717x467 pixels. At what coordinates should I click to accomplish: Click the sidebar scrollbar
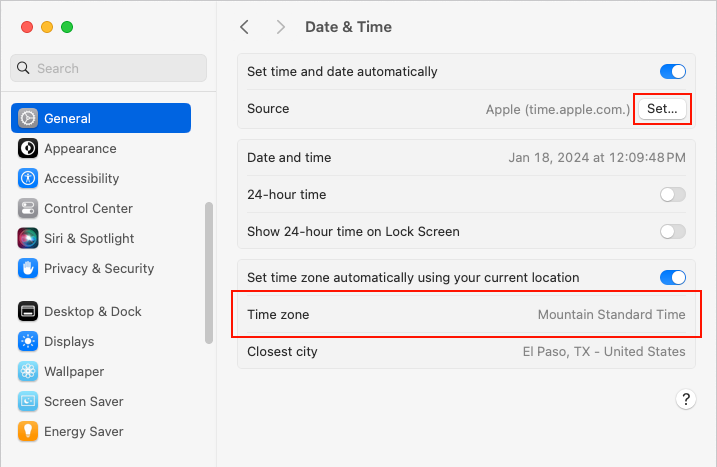click(x=208, y=272)
